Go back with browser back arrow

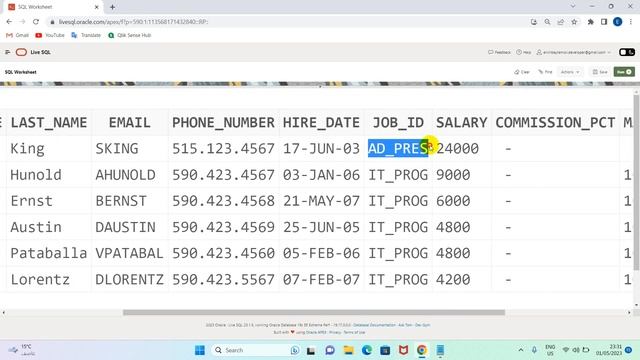(x=9, y=22)
